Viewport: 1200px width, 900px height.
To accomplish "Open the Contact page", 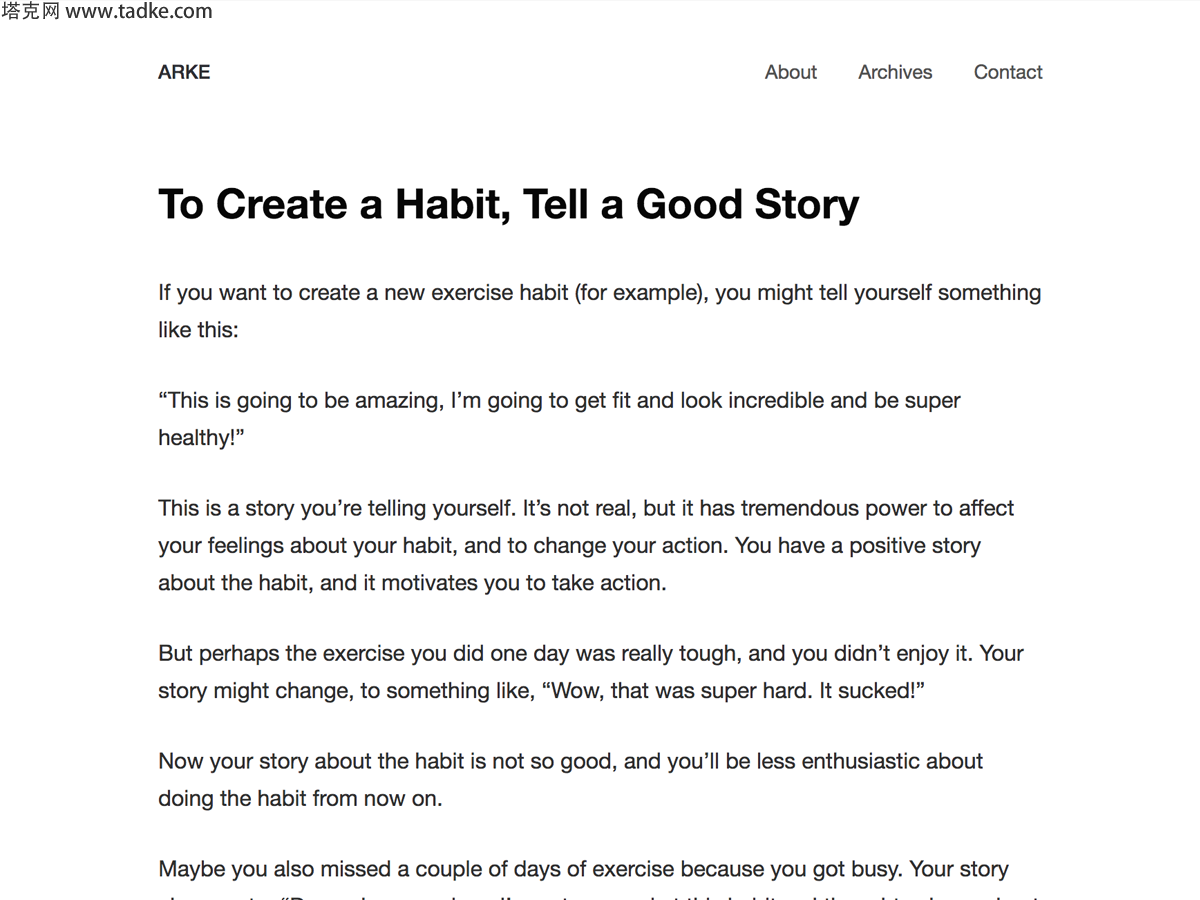I will [x=1008, y=72].
